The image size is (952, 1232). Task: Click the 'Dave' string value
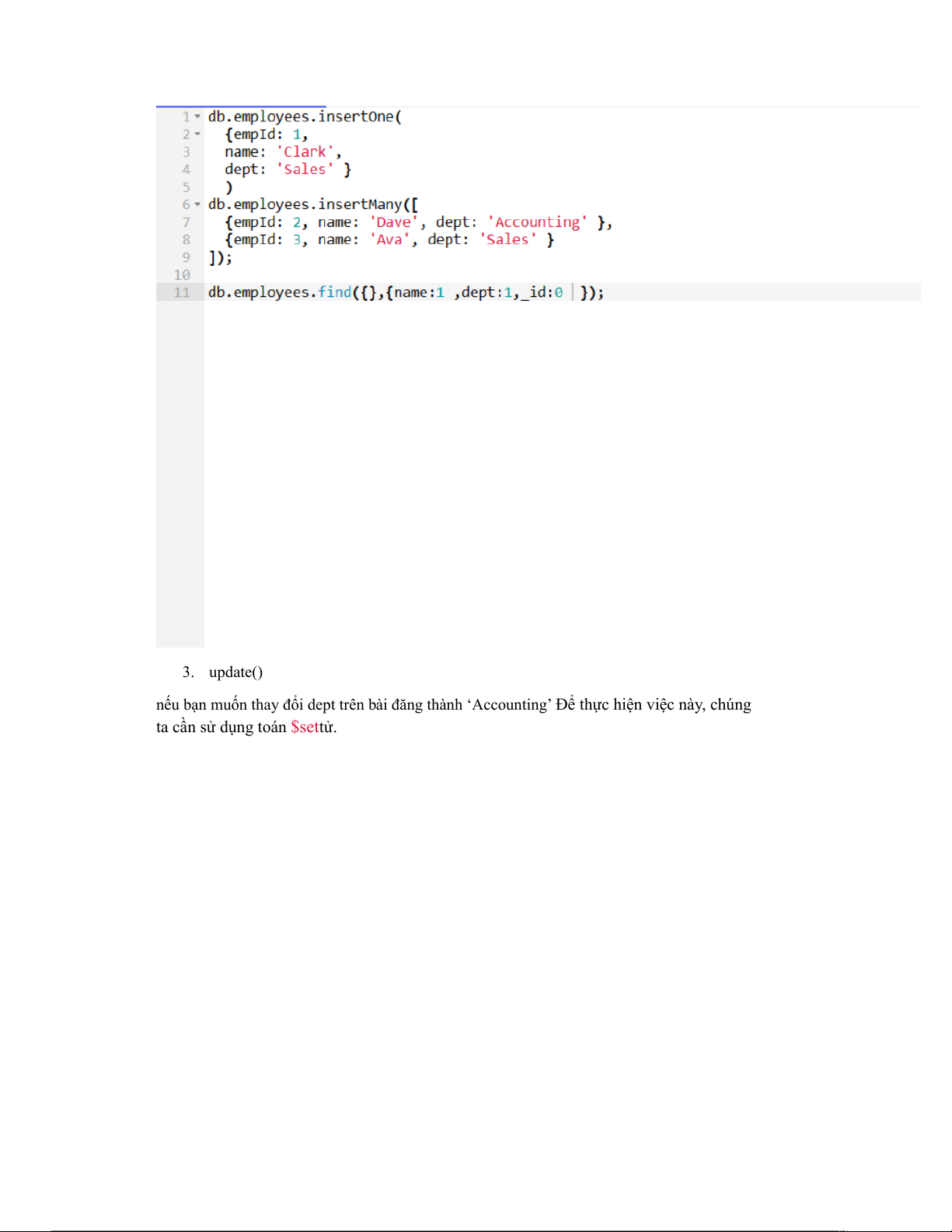coord(393,222)
